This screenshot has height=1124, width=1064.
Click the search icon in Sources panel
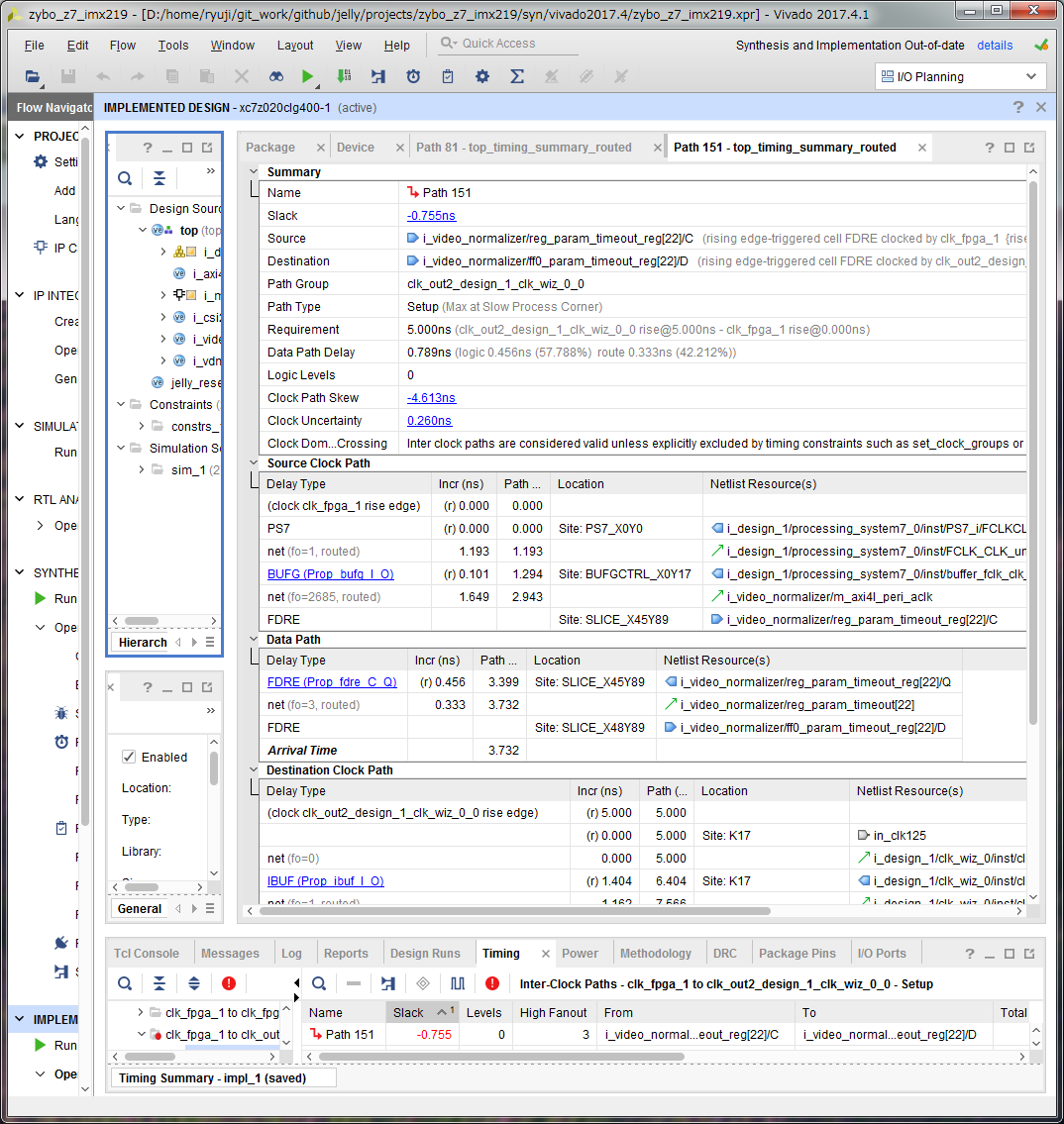pos(125,178)
